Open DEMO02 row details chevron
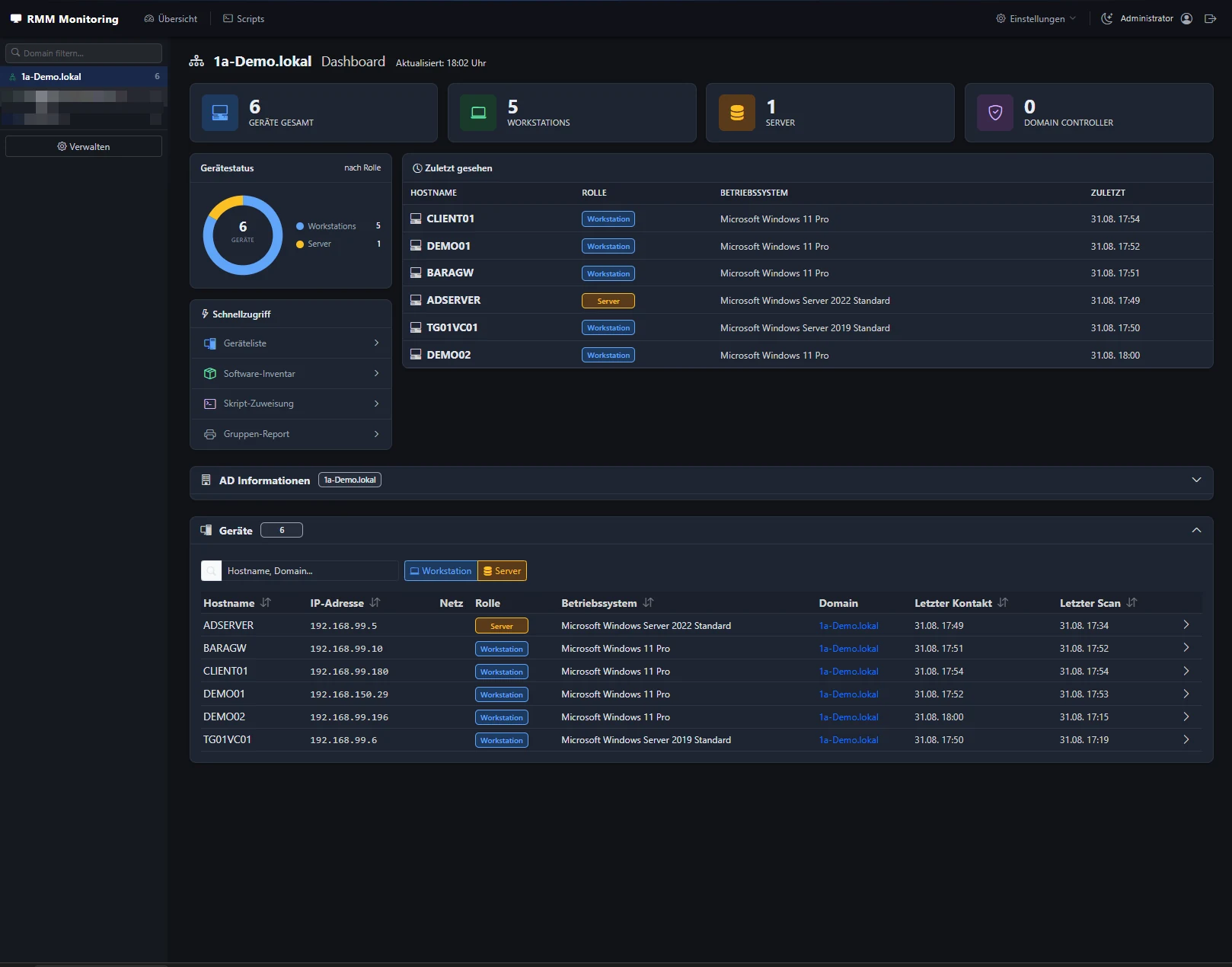The height and width of the screenshot is (967, 1232). tap(1186, 716)
